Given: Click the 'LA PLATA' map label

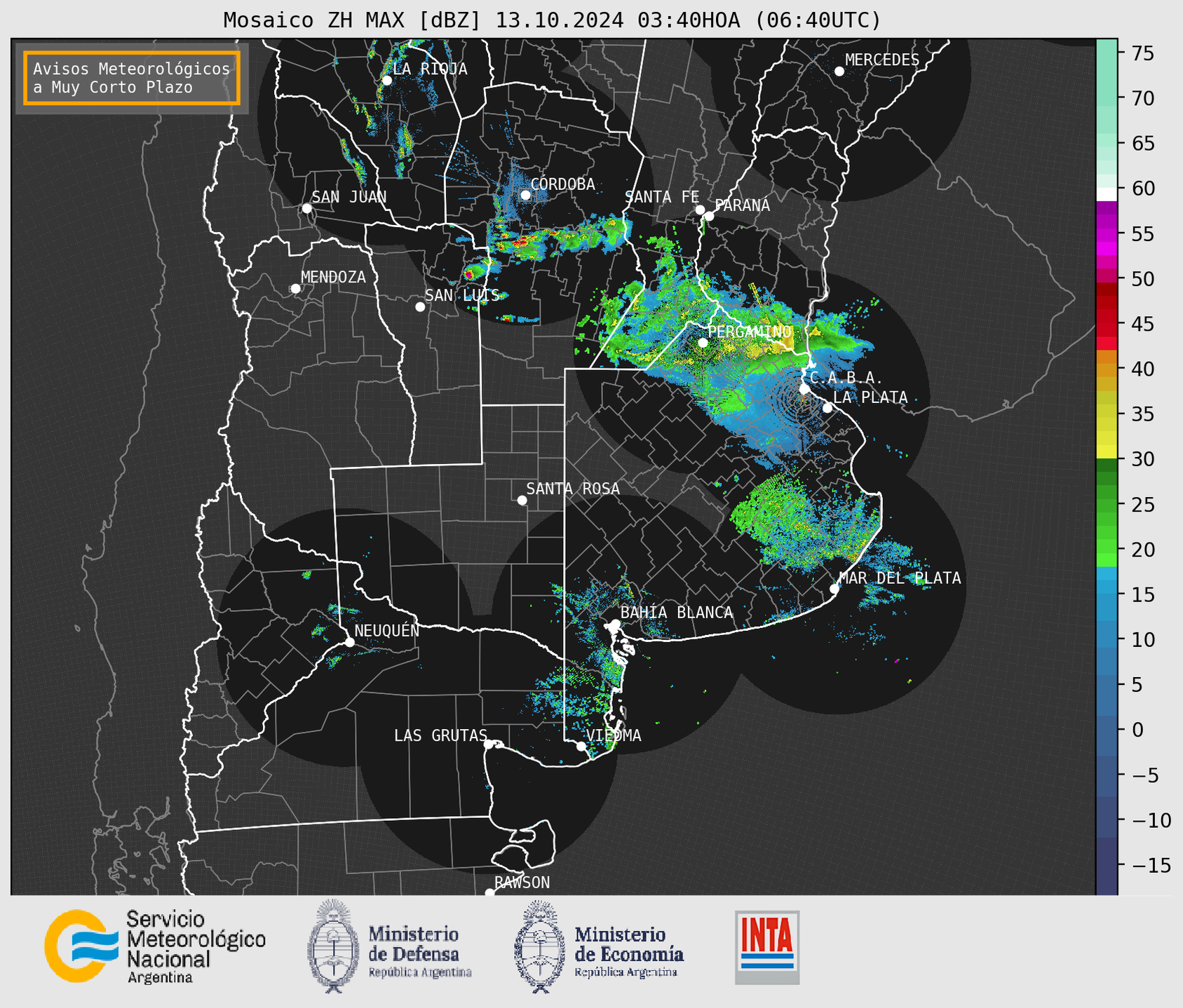Looking at the screenshot, I should (870, 397).
